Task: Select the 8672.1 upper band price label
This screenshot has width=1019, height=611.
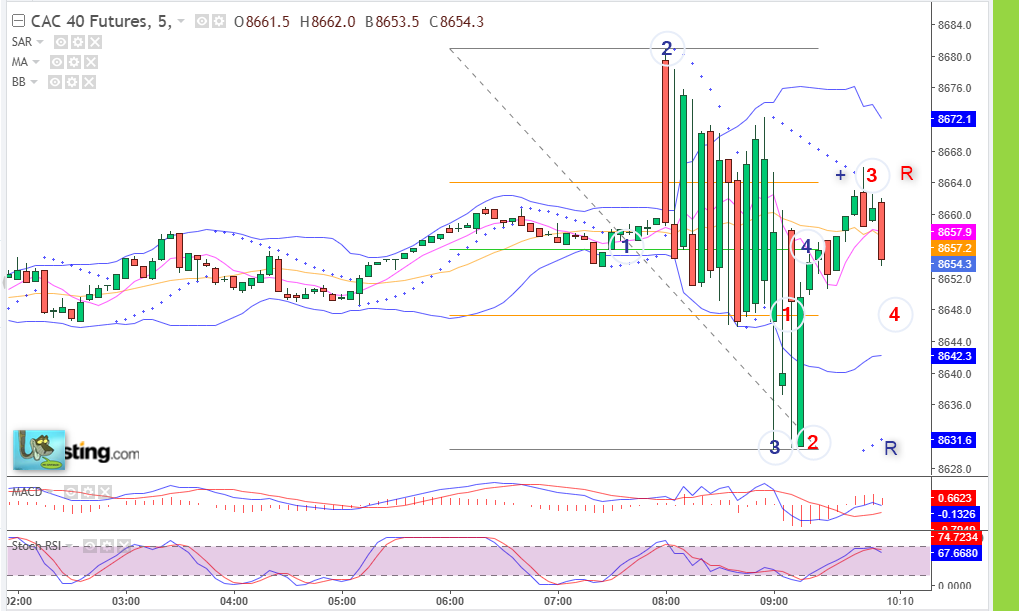Action: point(953,119)
